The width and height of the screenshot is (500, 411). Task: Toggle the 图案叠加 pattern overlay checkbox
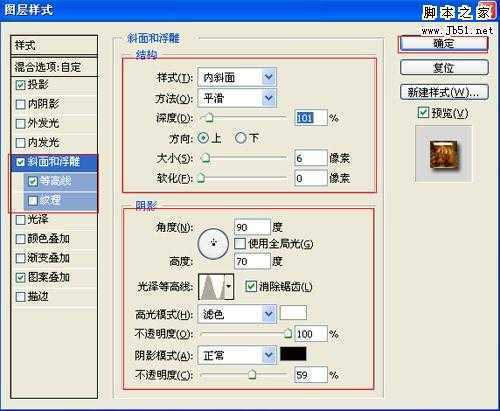(21, 277)
